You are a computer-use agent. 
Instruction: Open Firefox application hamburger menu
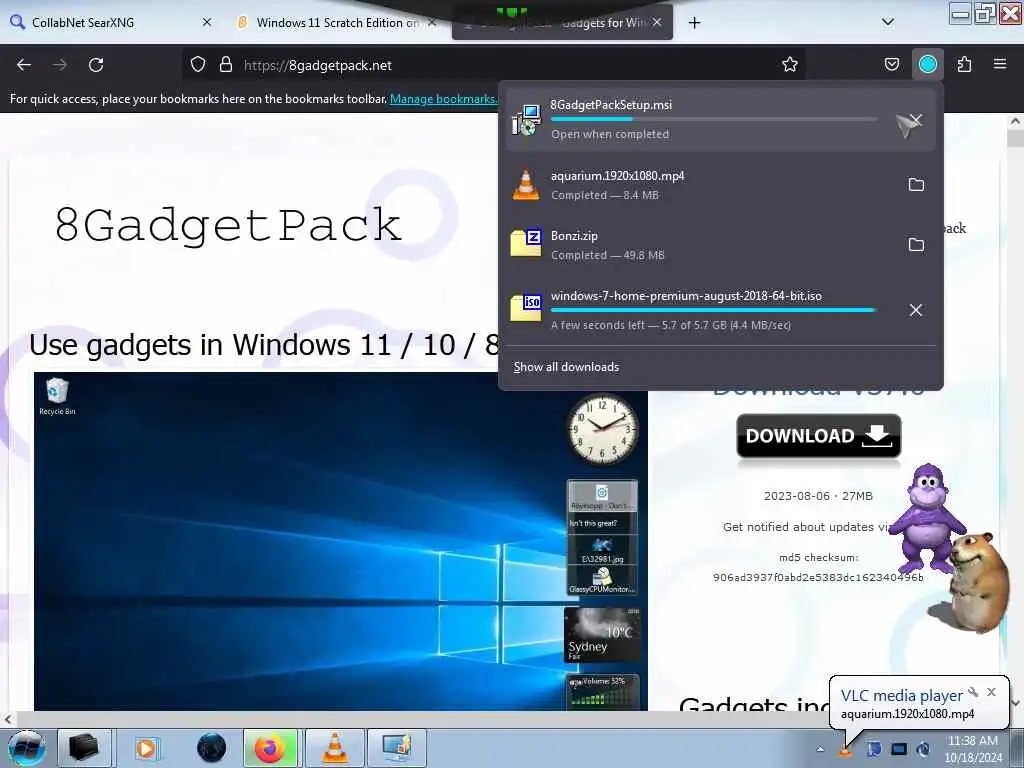999,65
